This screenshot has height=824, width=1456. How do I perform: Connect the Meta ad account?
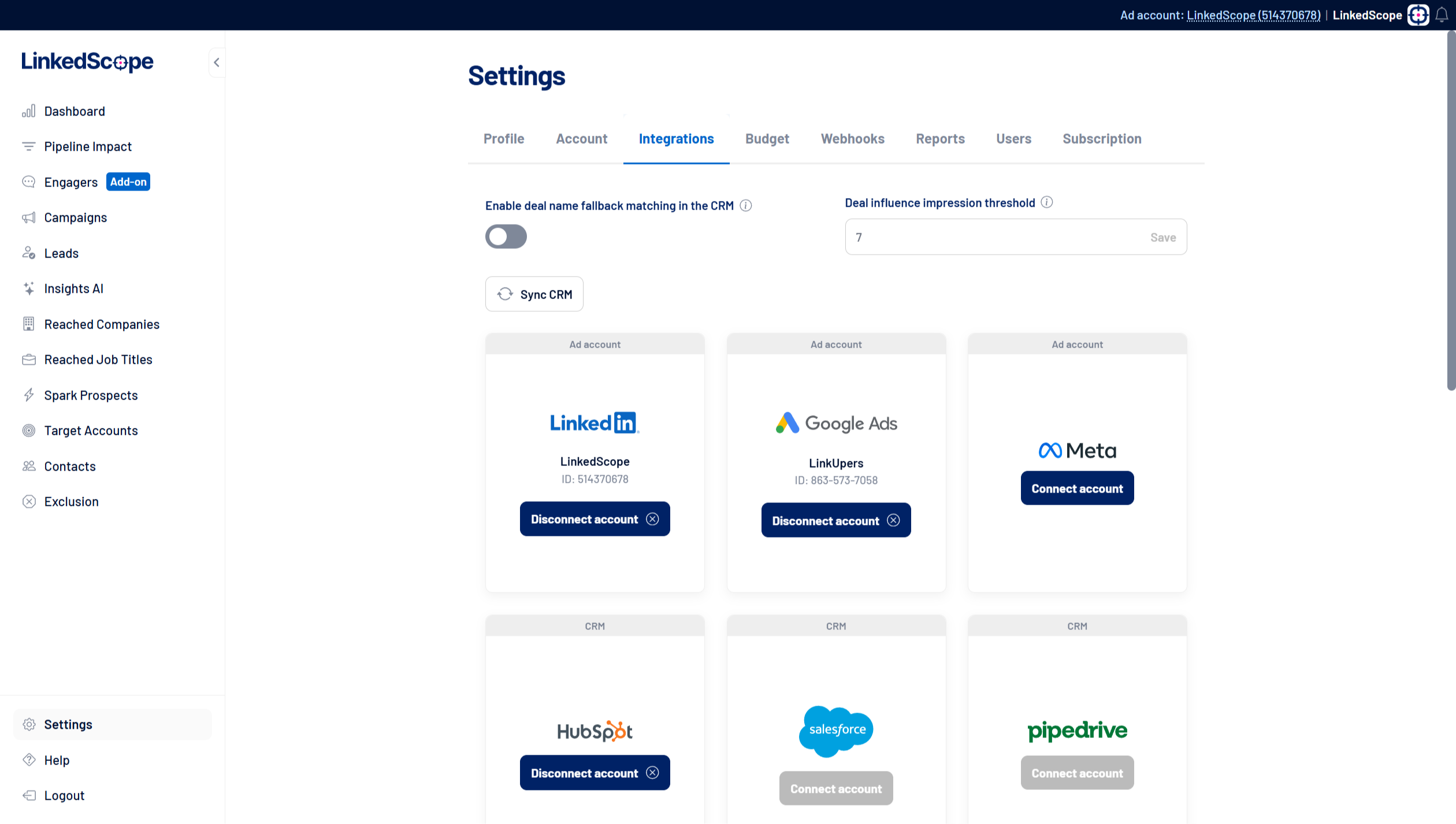tap(1077, 488)
